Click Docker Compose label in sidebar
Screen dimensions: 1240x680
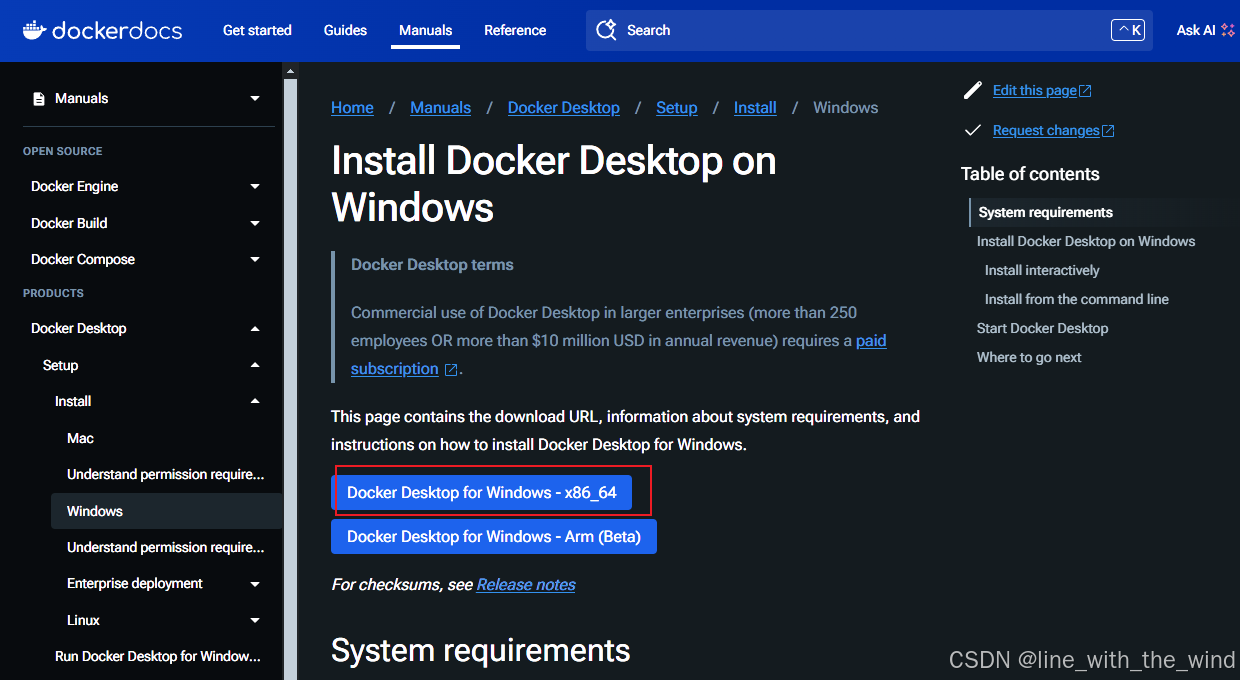point(83,259)
